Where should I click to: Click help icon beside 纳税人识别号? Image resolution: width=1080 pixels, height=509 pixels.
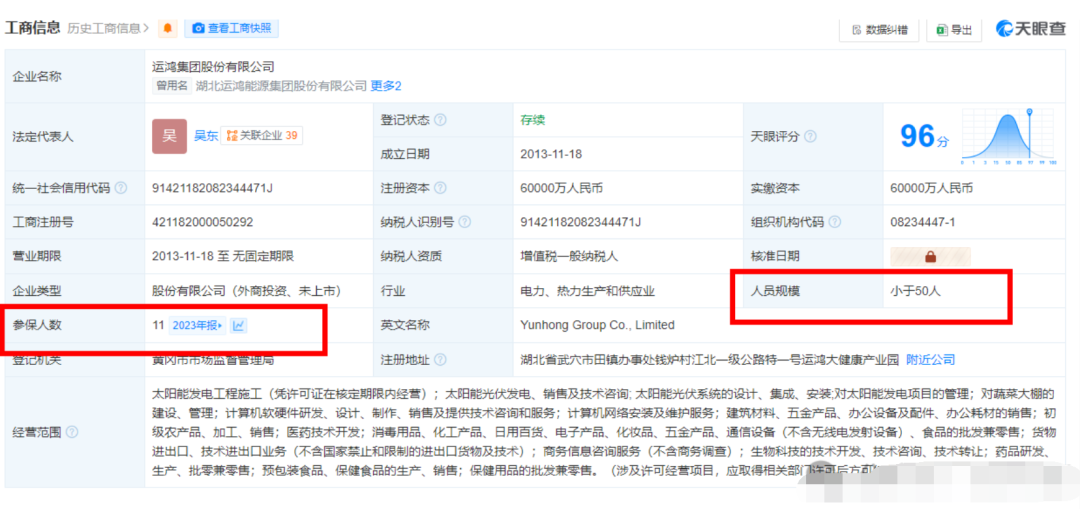tap(464, 222)
